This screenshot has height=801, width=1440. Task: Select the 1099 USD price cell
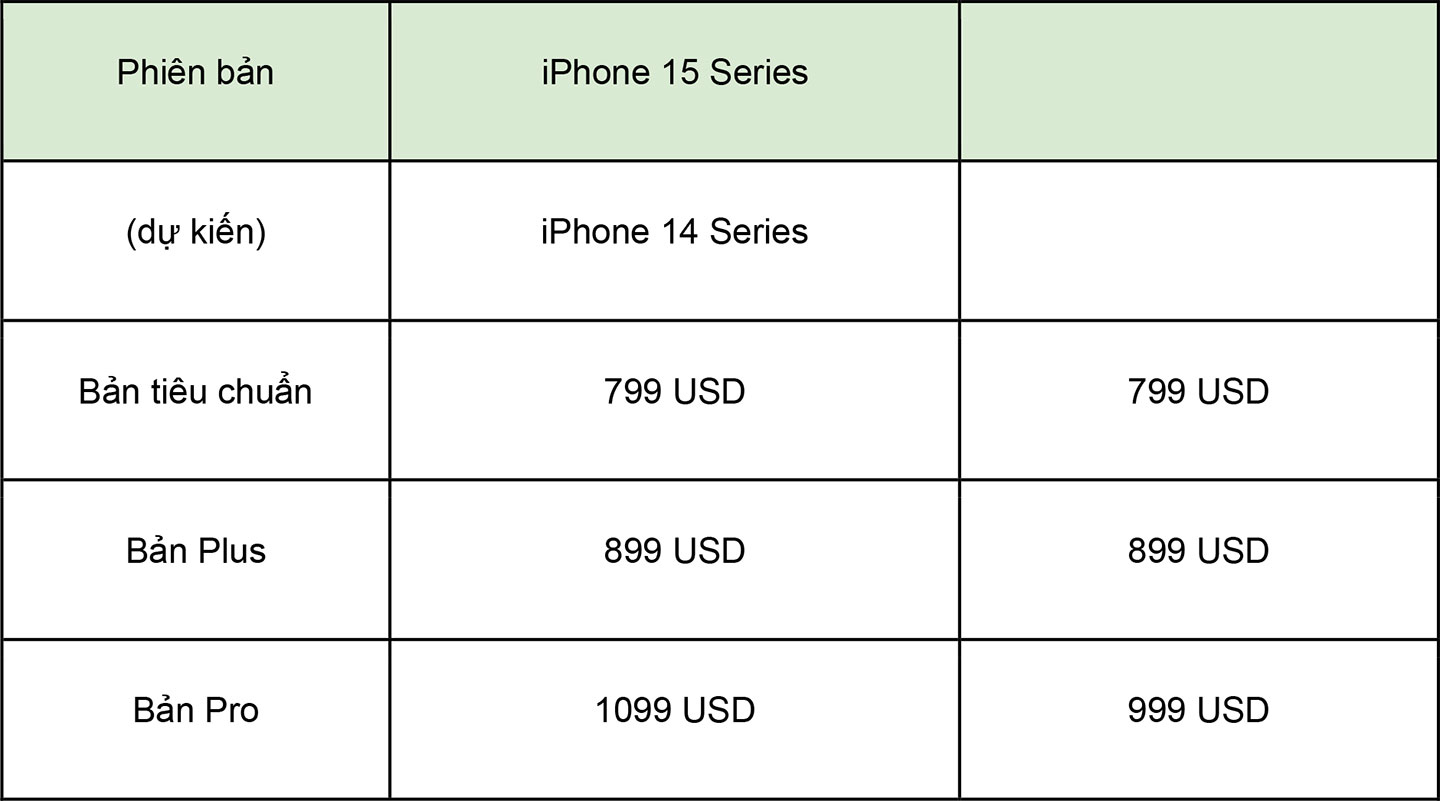[x=675, y=719]
